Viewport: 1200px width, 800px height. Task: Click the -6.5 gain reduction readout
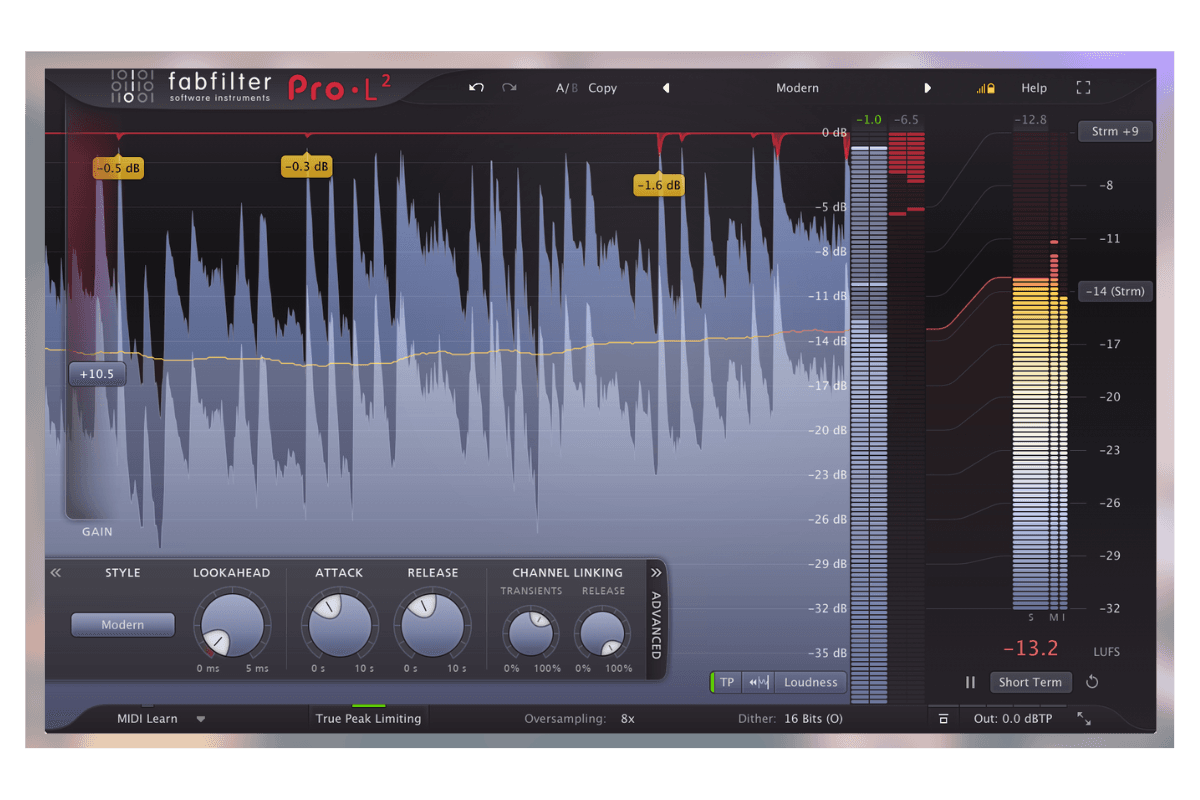906,120
